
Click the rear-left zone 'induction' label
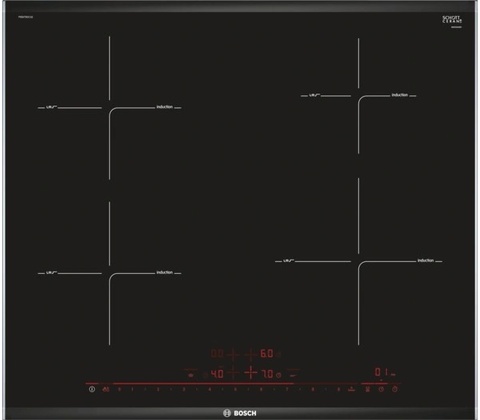pos(165,107)
